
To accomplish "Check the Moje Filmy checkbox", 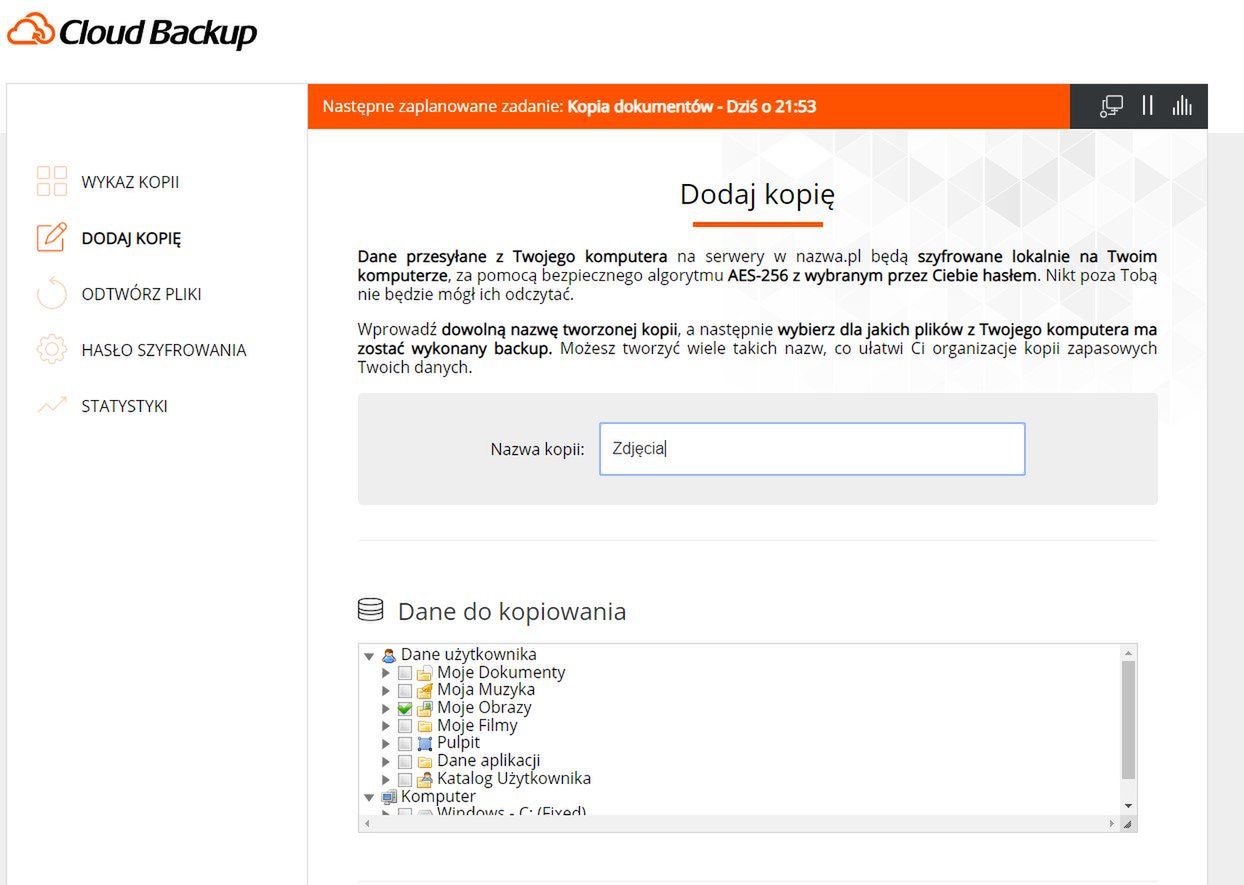I will pos(404,725).
